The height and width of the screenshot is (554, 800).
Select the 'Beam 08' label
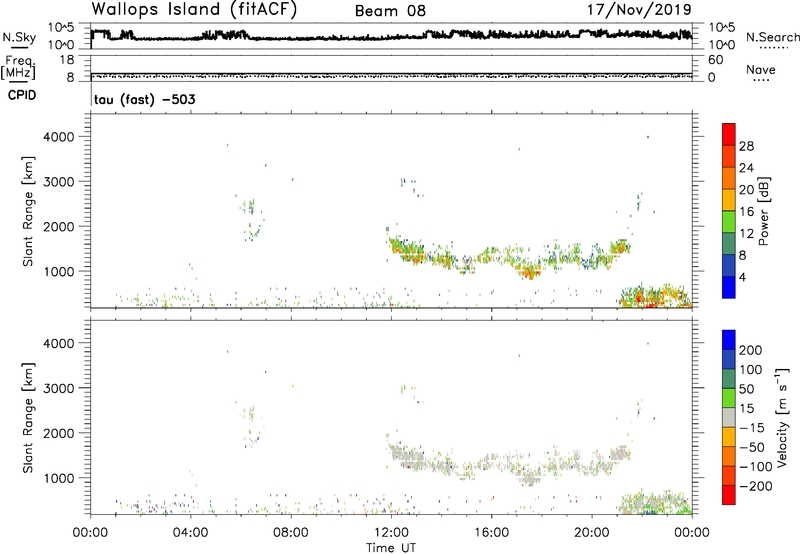pos(390,11)
